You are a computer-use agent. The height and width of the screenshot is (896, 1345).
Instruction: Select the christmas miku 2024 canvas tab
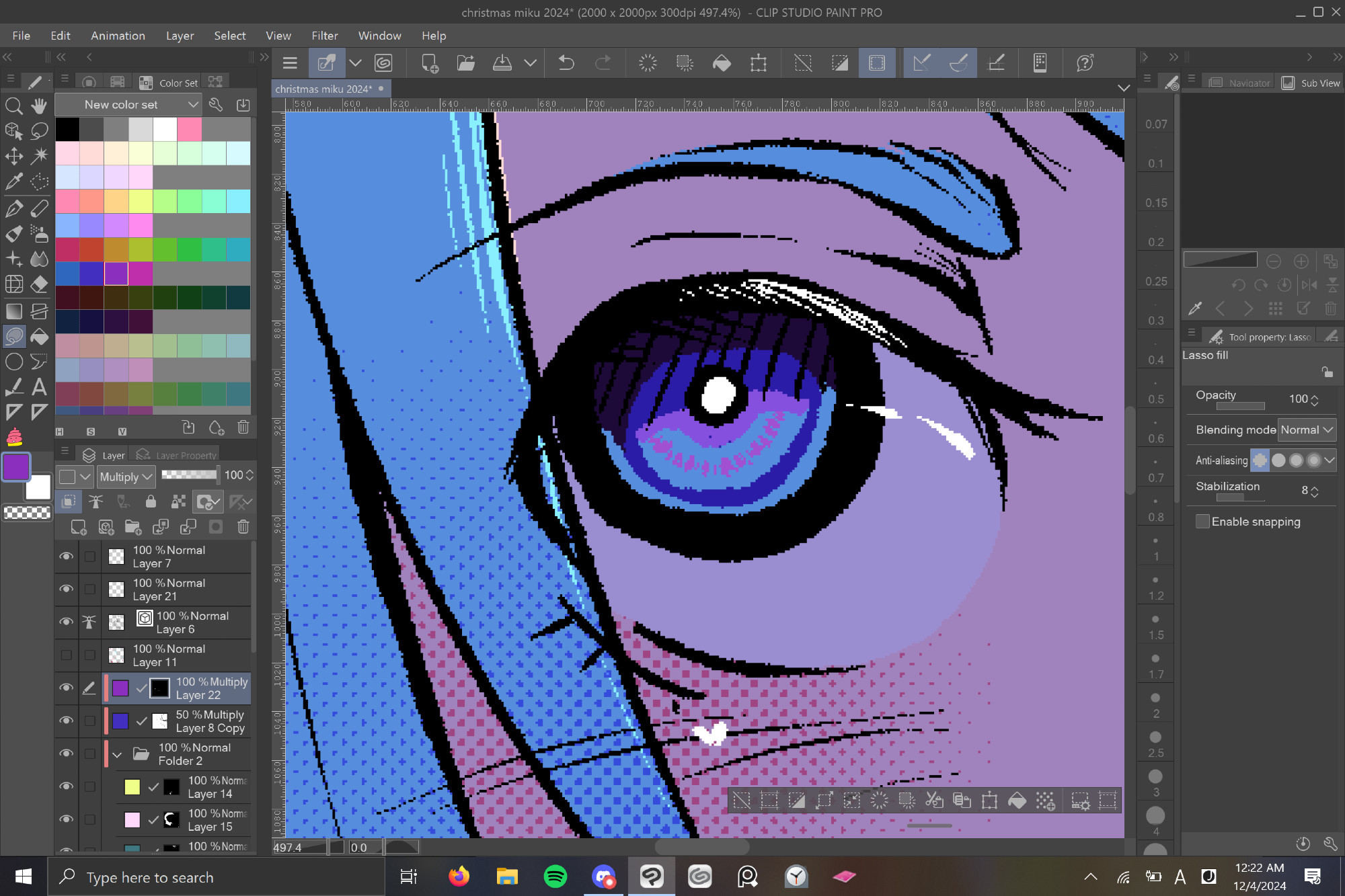coord(330,89)
